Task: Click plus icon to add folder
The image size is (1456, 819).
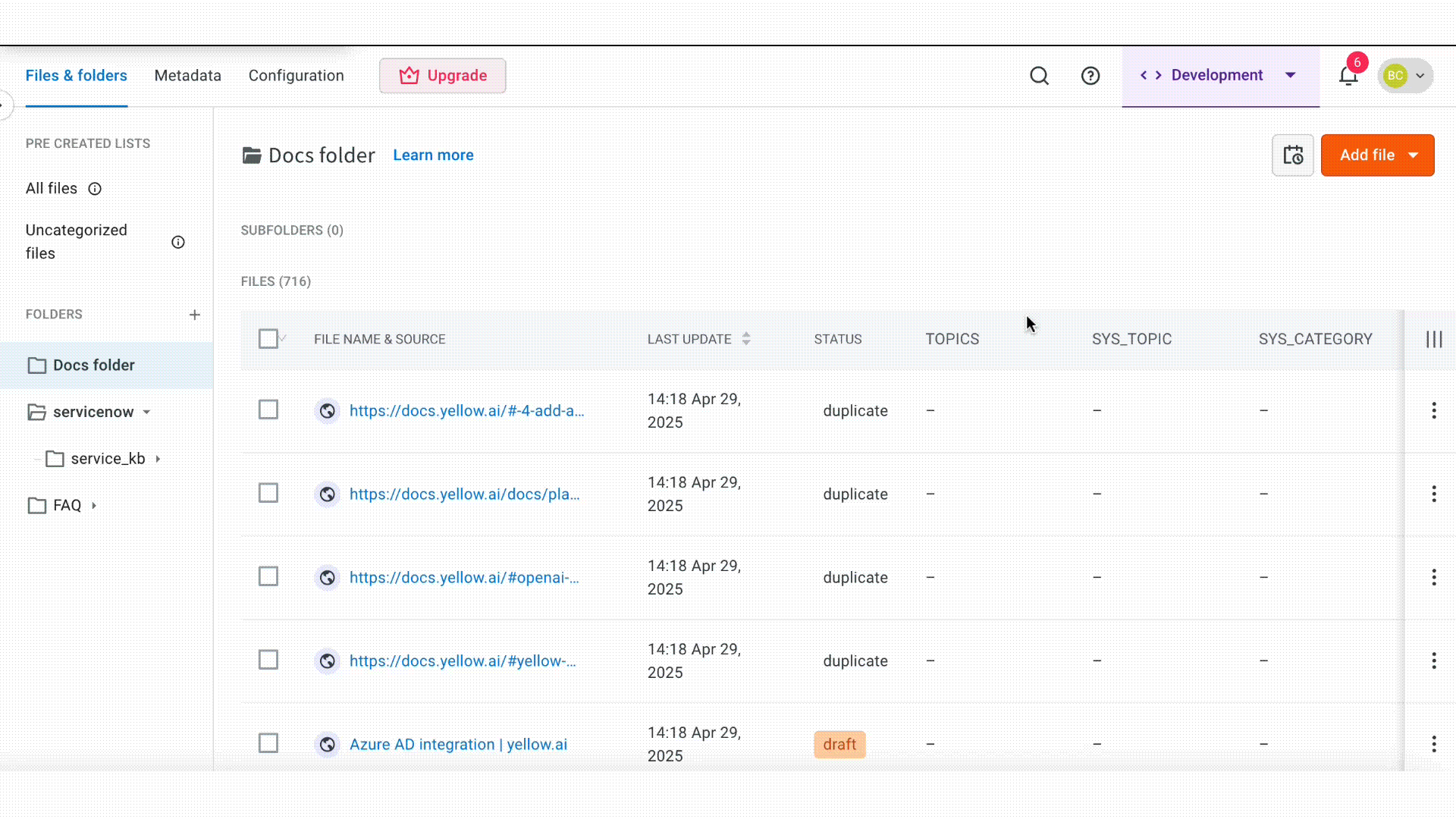Action: coord(195,315)
